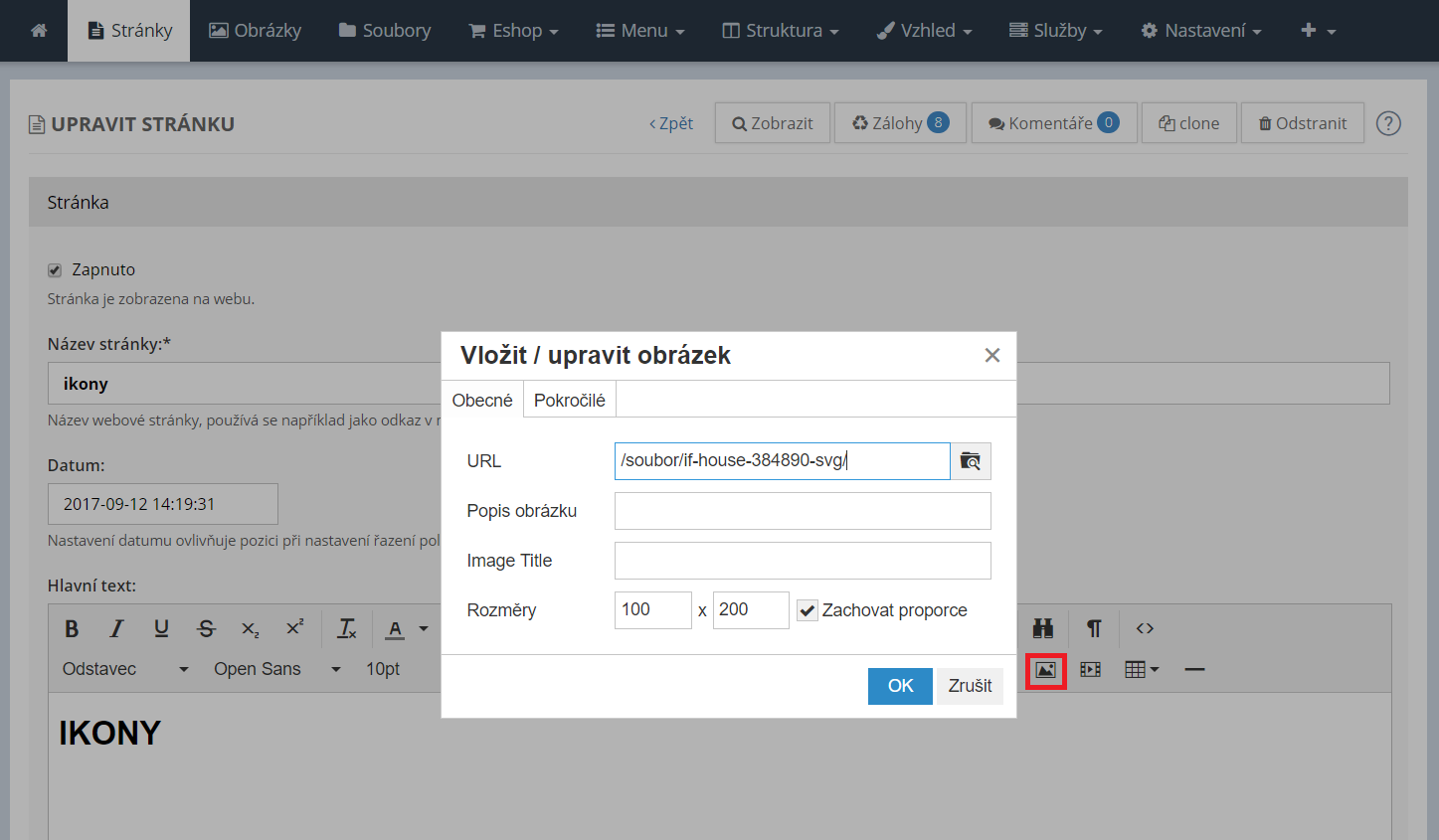Expand the Odstavec format dropdown

[125, 669]
